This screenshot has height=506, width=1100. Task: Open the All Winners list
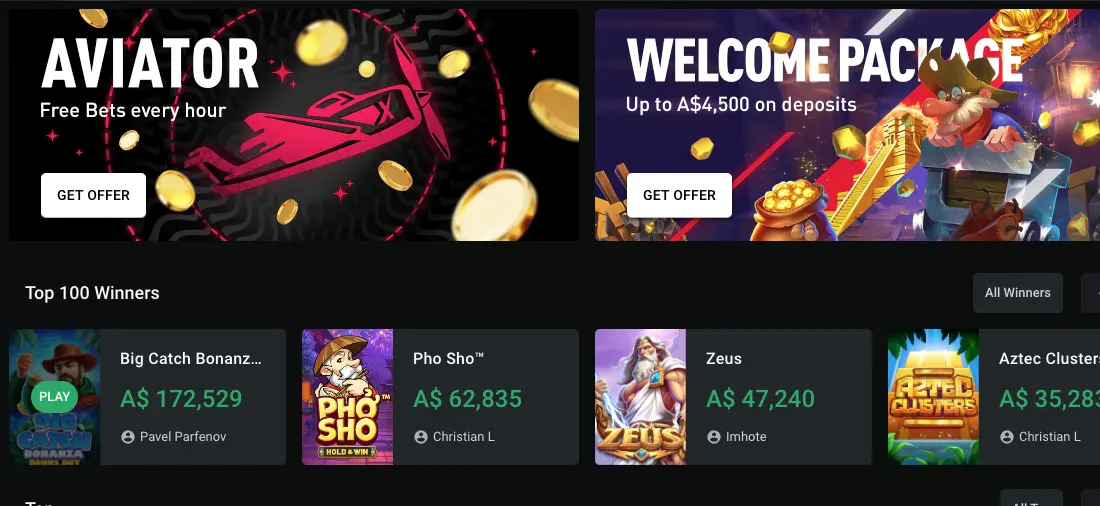click(1017, 293)
